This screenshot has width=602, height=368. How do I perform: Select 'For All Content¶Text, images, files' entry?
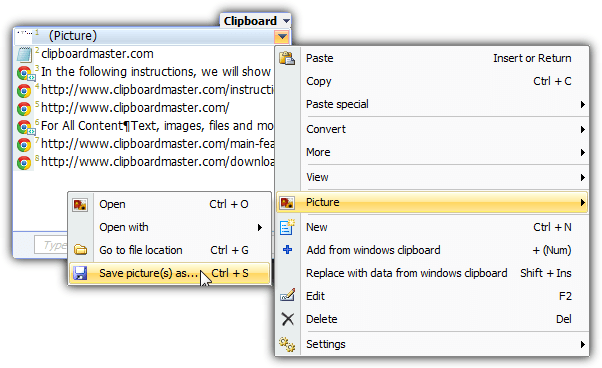point(144,126)
